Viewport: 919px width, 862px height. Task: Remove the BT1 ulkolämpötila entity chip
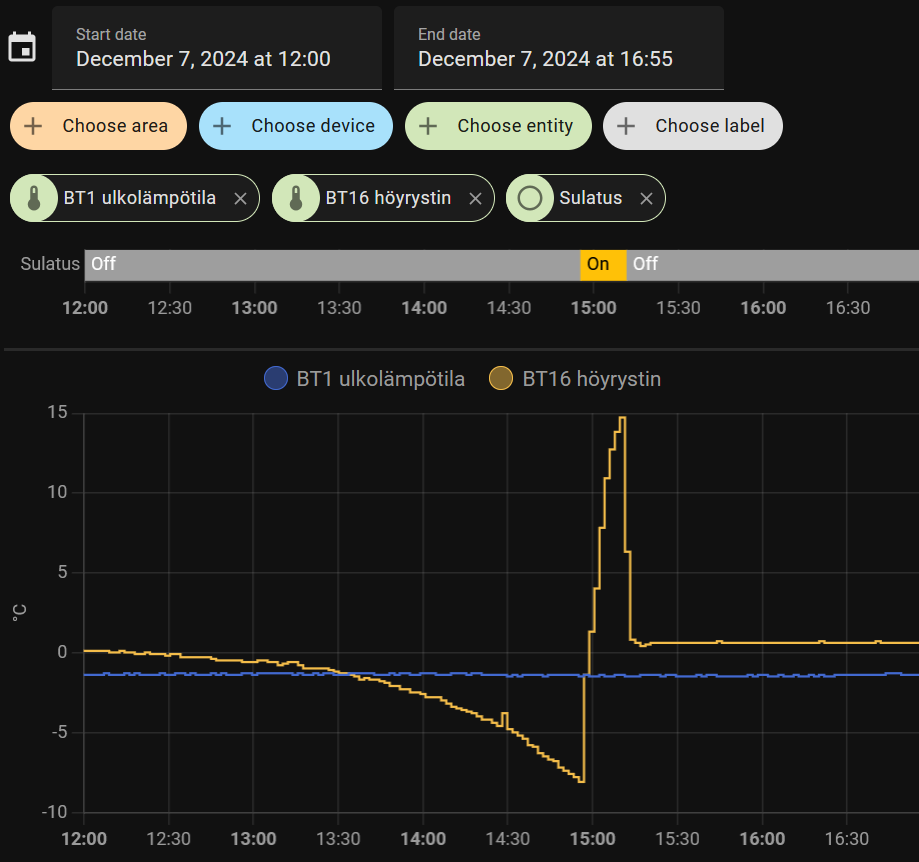(x=240, y=199)
